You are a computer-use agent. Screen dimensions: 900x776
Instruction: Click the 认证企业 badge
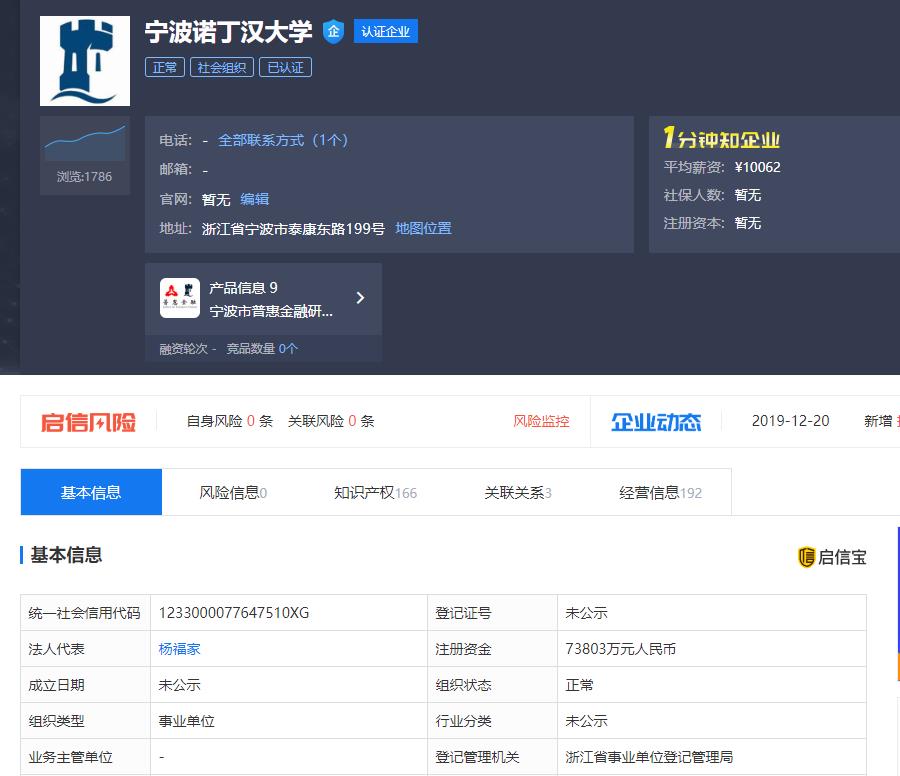click(x=386, y=31)
